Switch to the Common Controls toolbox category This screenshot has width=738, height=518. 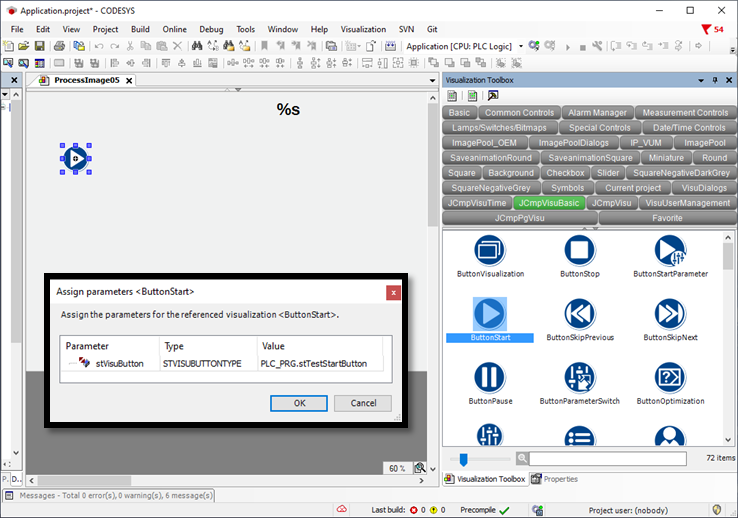pyautogui.click(x=519, y=113)
